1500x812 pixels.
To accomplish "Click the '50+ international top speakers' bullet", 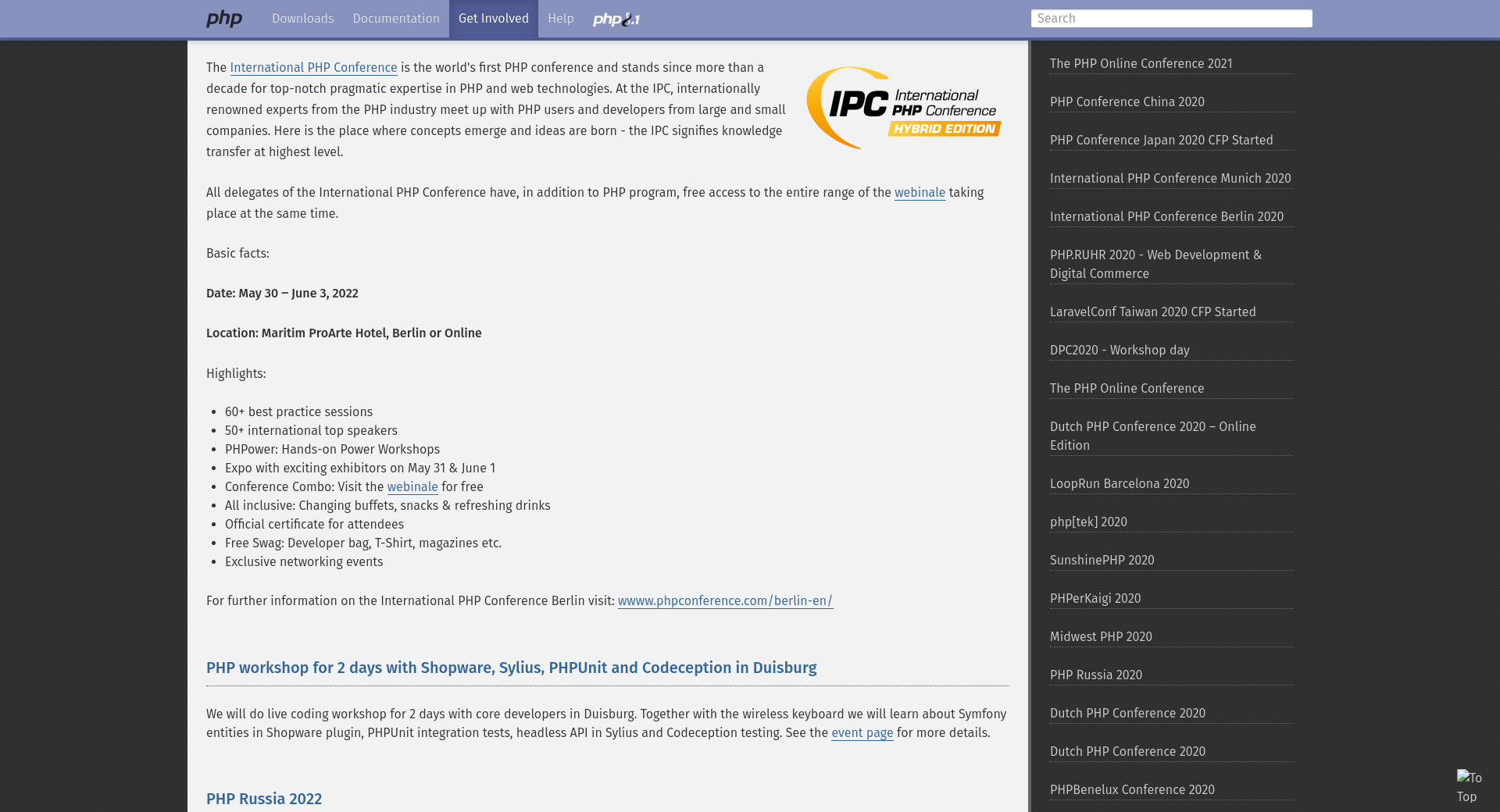I will click(311, 431).
